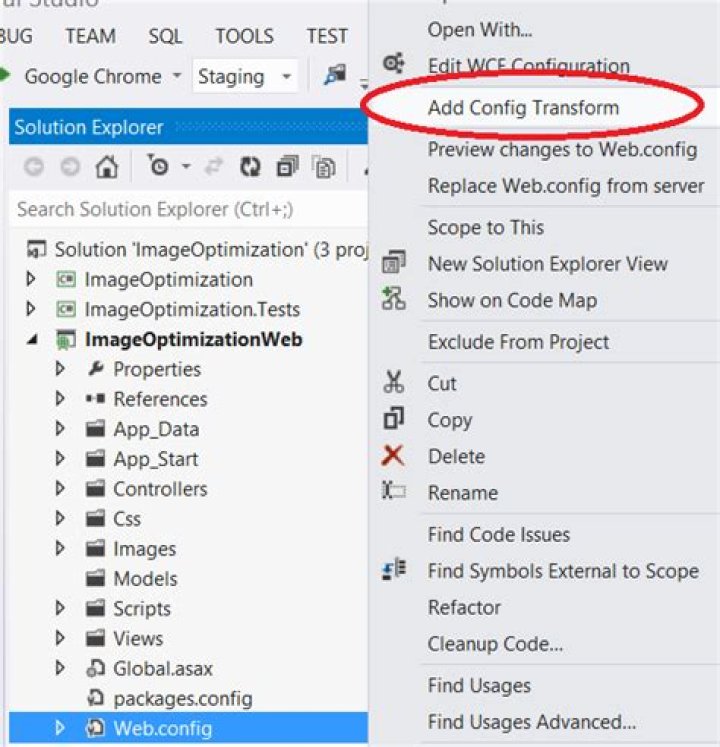Click the Copy icon in context menu

pyautogui.click(x=394, y=418)
